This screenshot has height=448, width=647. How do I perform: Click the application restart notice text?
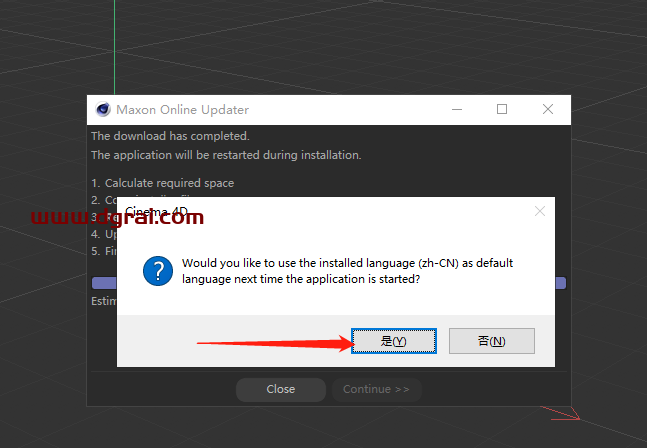coord(226,155)
